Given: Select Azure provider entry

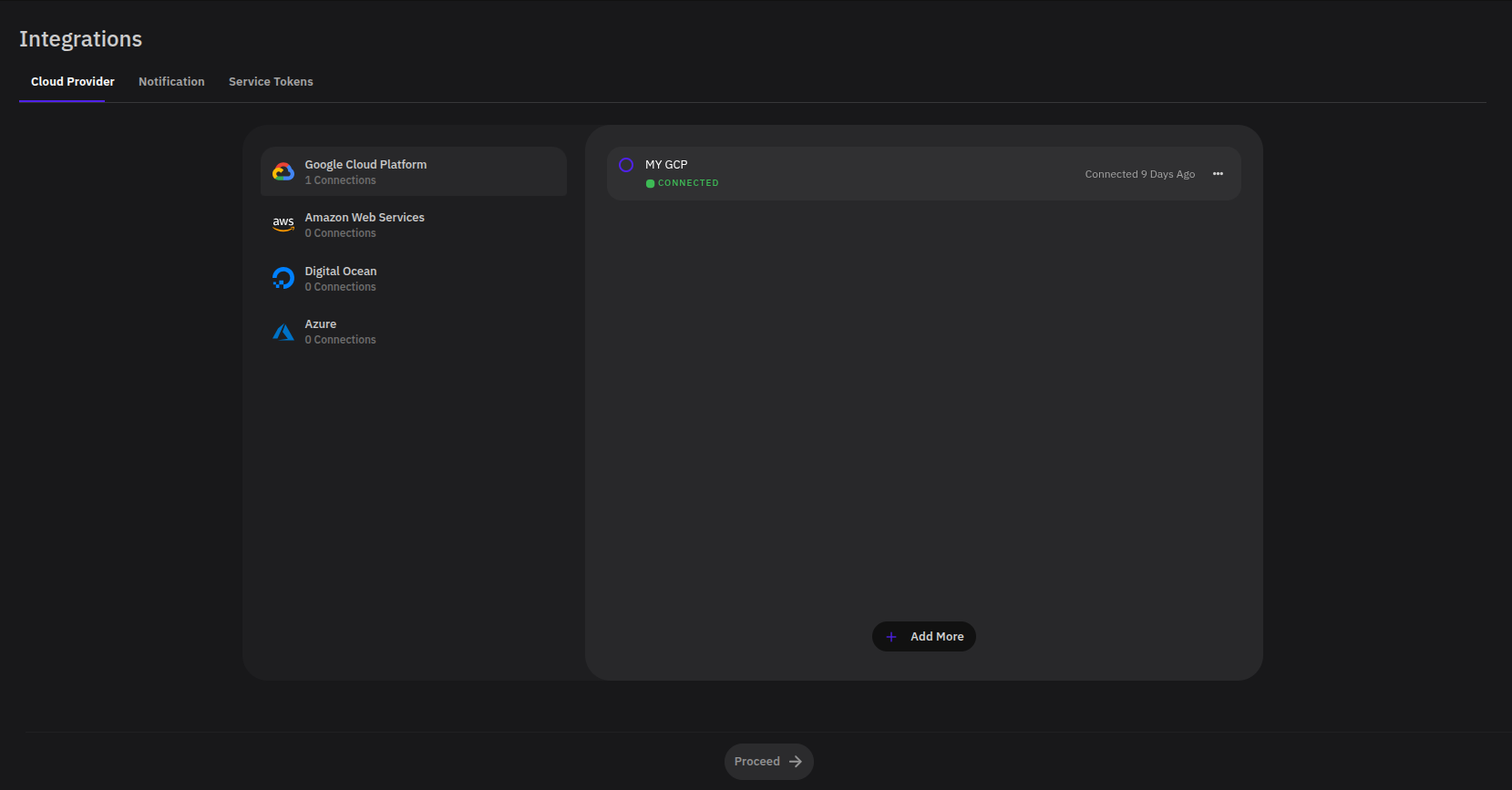Looking at the screenshot, I should (x=414, y=332).
